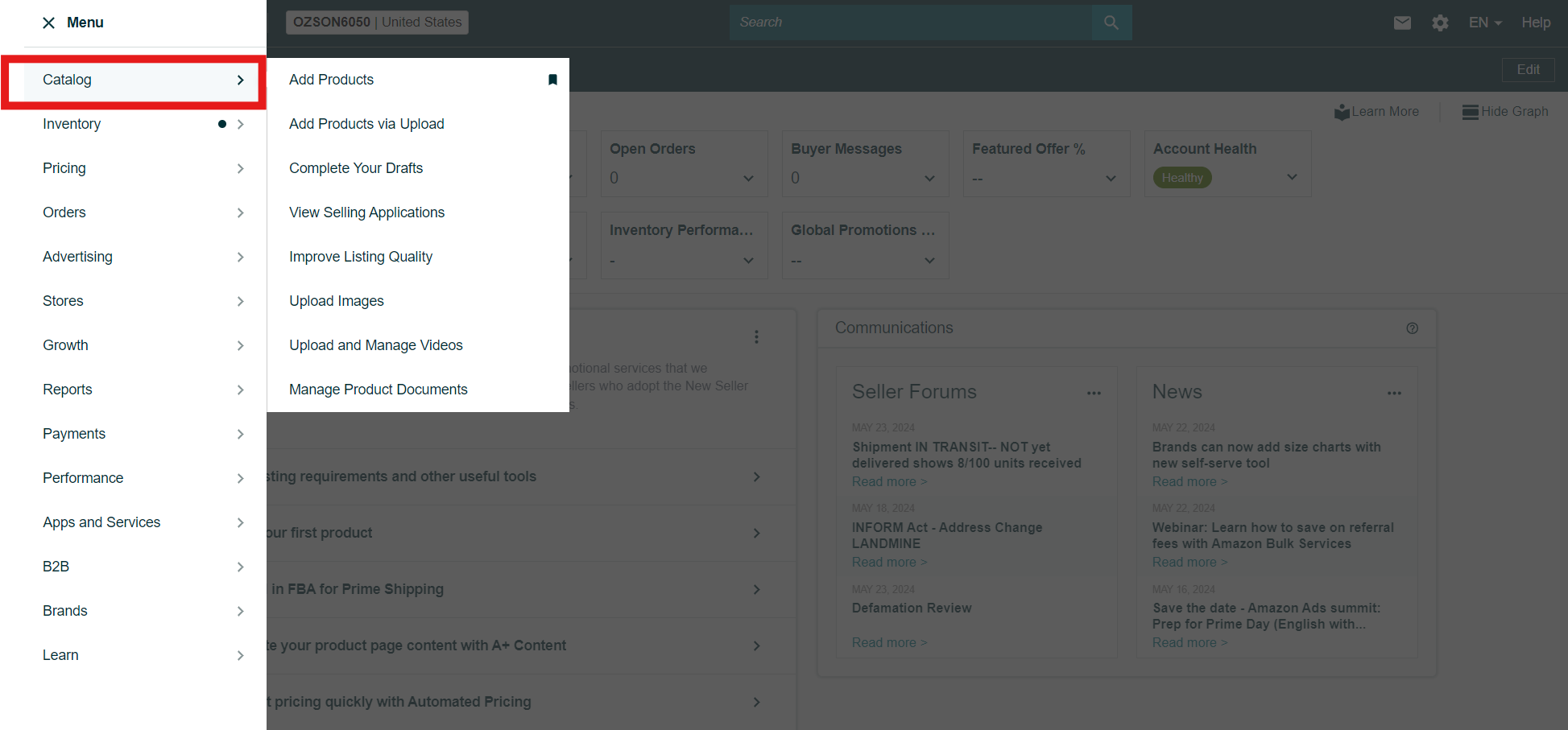Open the Communications help question icon
This screenshot has width=1568, height=730.
pos(1412,328)
